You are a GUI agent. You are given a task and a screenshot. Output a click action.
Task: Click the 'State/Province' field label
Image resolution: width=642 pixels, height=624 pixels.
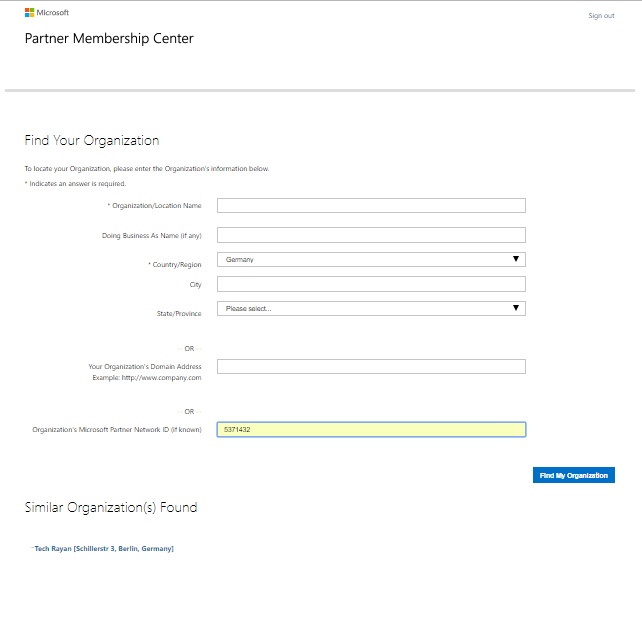coord(179,313)
